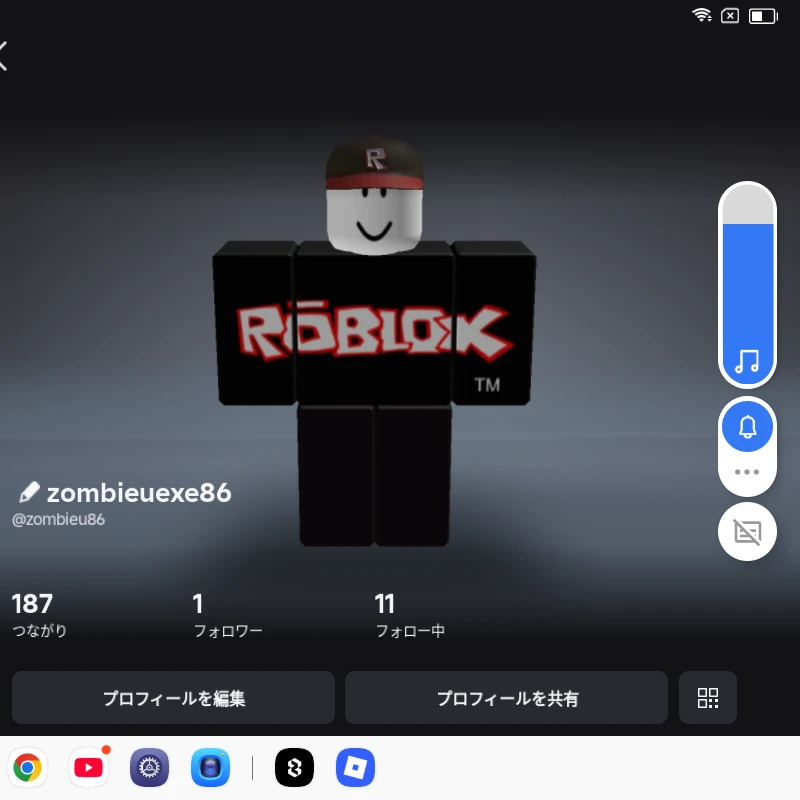The width and height of the screenshot is (800, 800).
Task: Open the black figure-eight app icon
Action: [x=294, y=767]
